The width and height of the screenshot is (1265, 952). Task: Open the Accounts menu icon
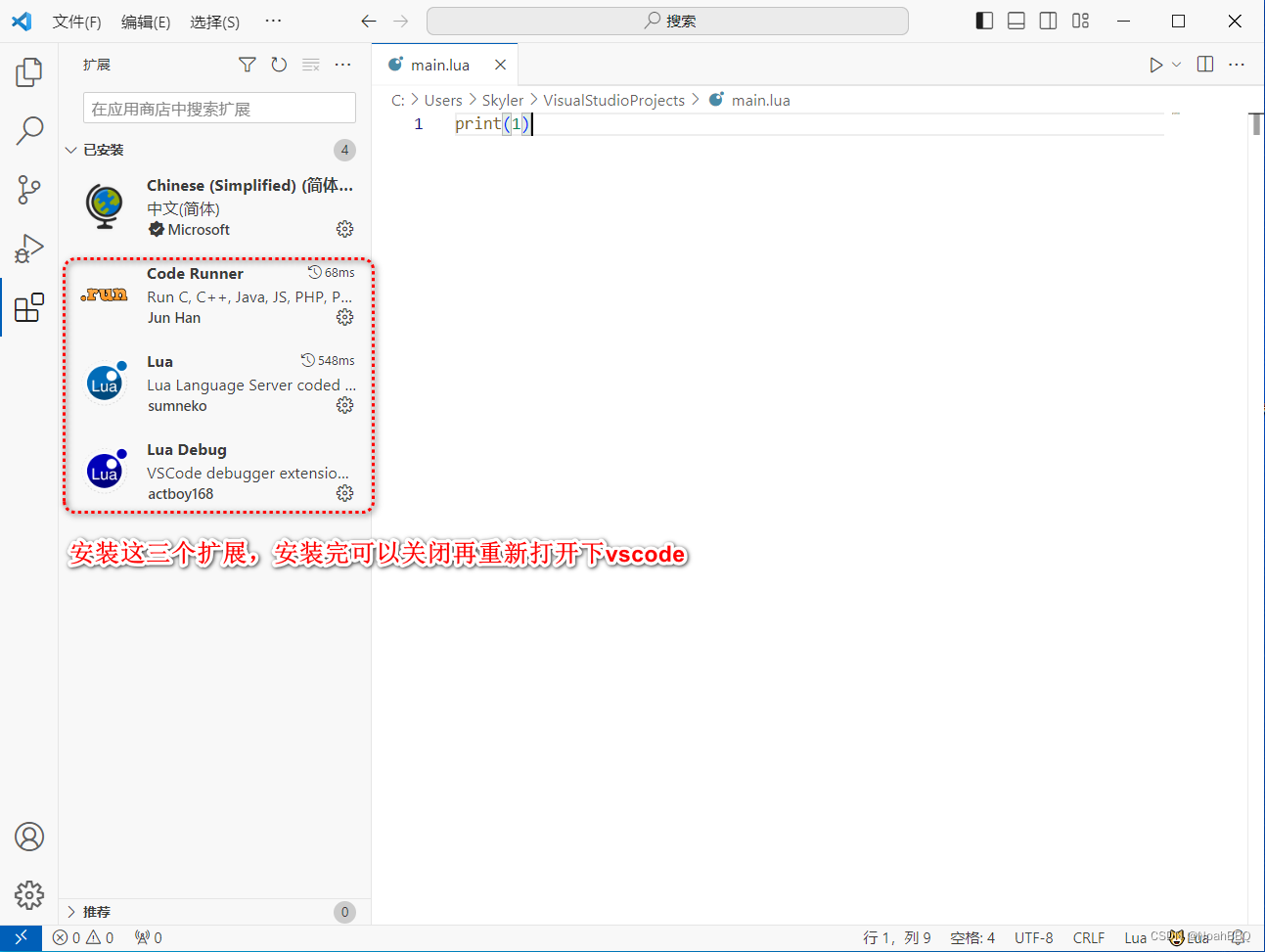click(29, 837)
